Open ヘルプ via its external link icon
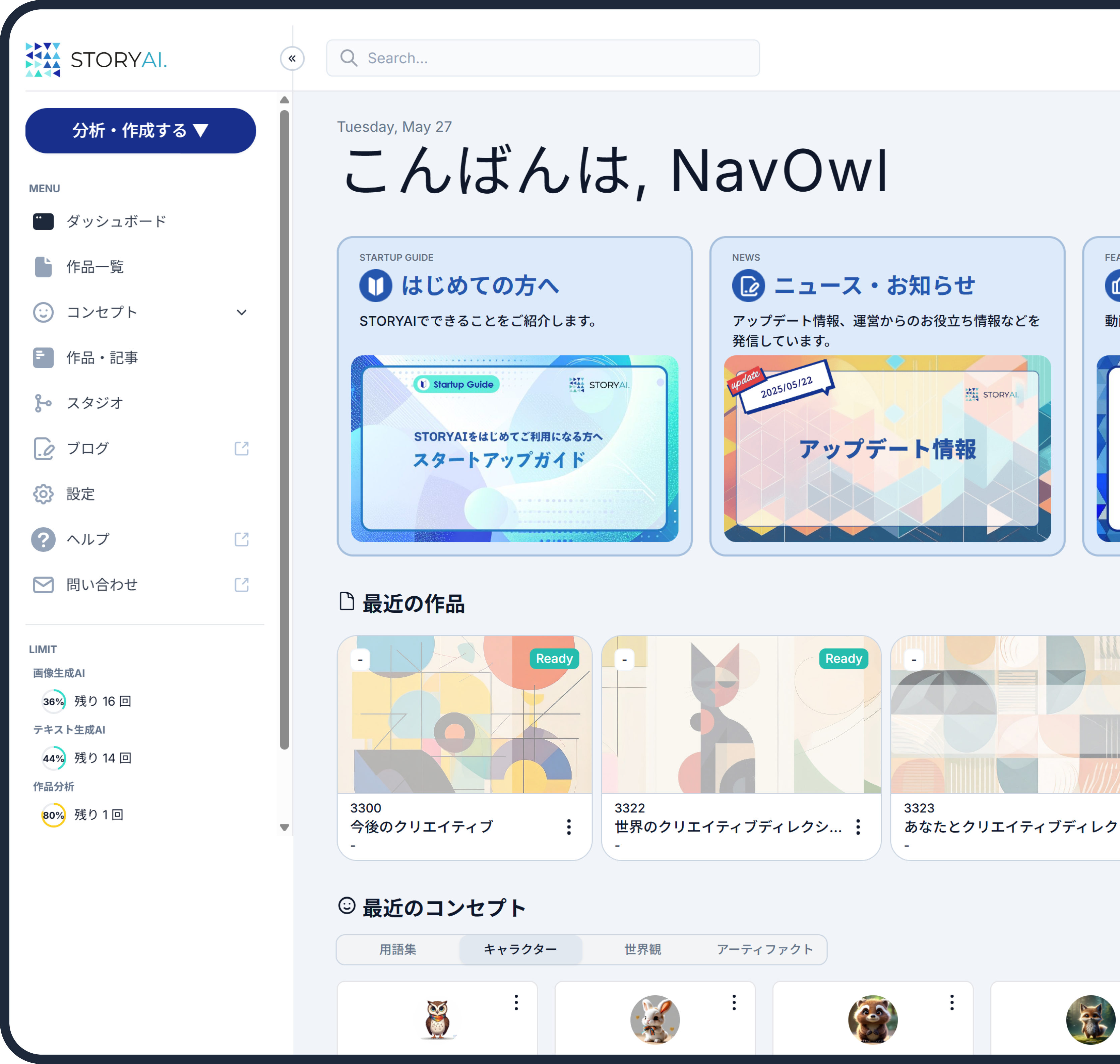 pyautogui.click(x=242, y=539)
